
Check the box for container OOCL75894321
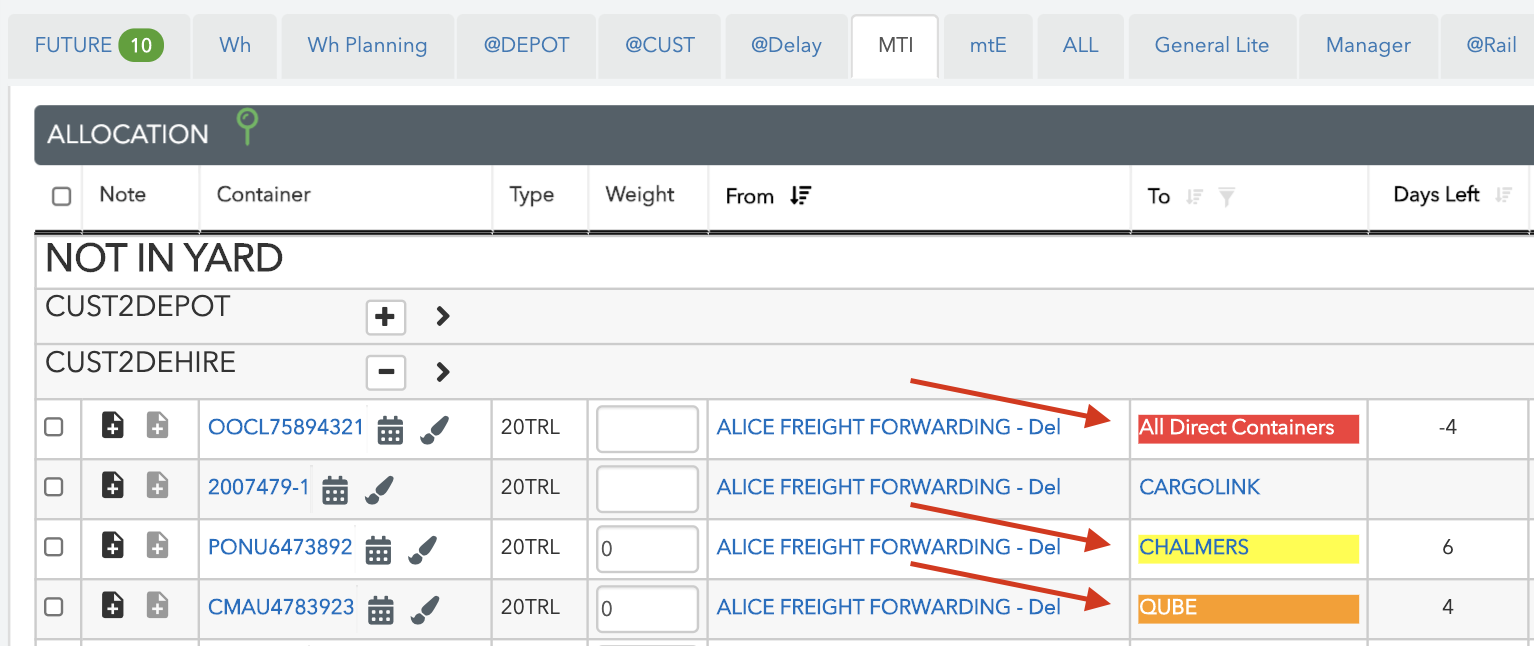click(54, 427)
